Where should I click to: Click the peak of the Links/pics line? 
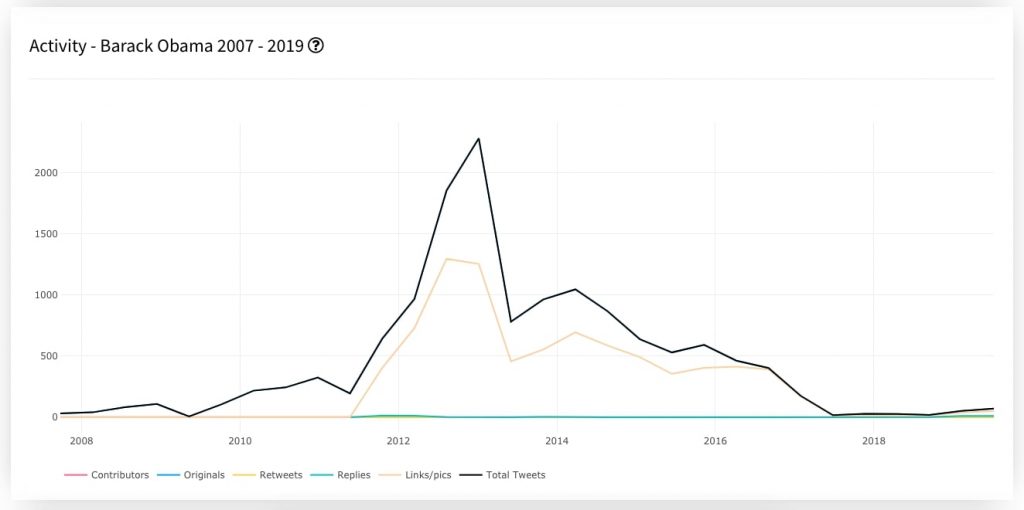[x=447, y=259]
